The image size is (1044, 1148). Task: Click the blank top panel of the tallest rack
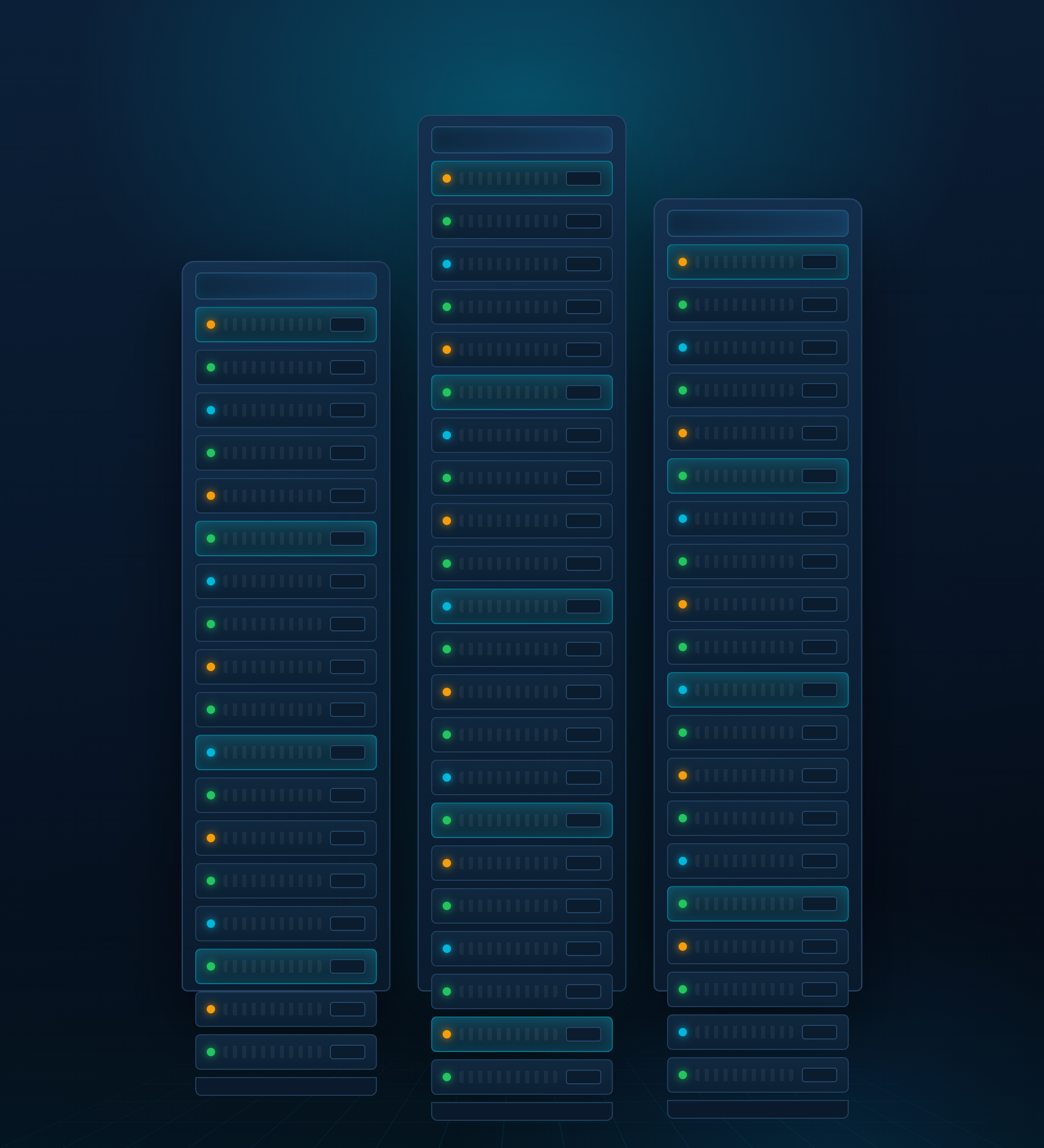[521, 139]
